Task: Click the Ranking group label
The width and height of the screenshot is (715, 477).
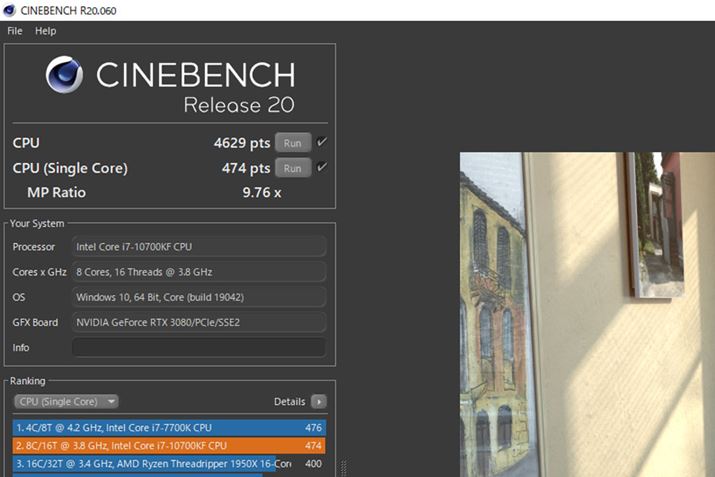Action: [27, 381]
